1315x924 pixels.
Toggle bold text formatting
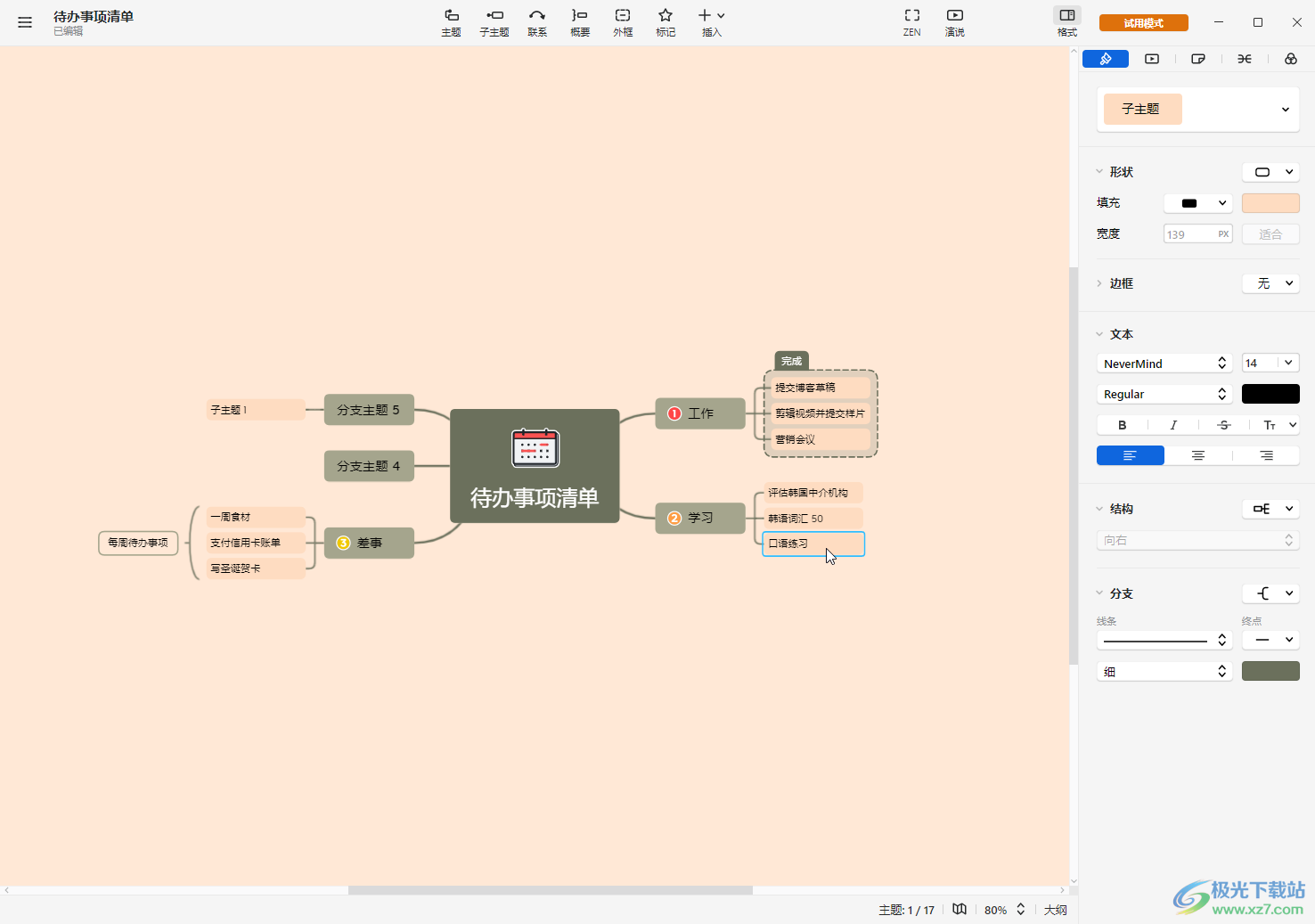(x=1123, y=425)
